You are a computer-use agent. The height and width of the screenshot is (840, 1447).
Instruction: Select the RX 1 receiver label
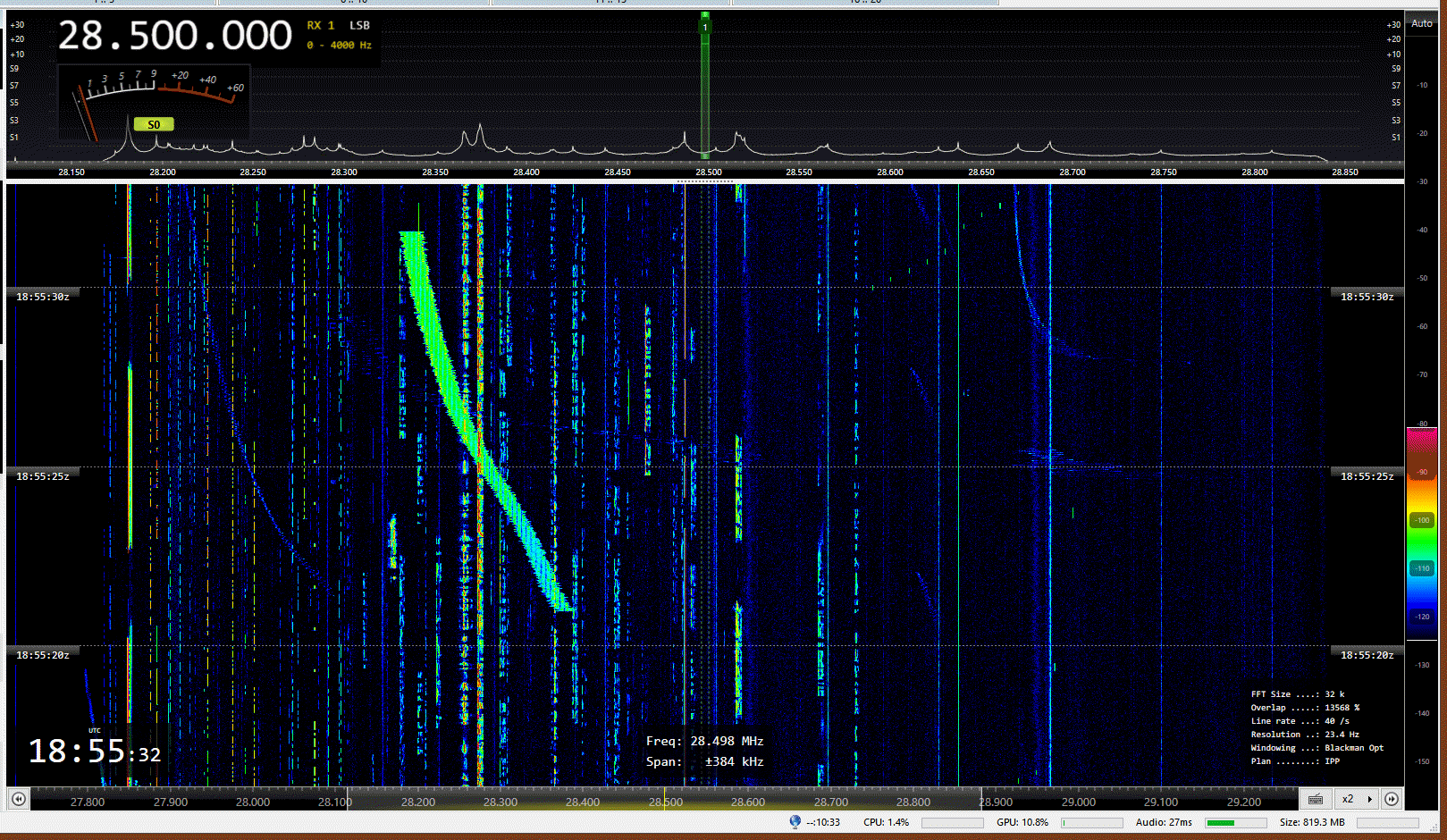click(x=321, y=26)
